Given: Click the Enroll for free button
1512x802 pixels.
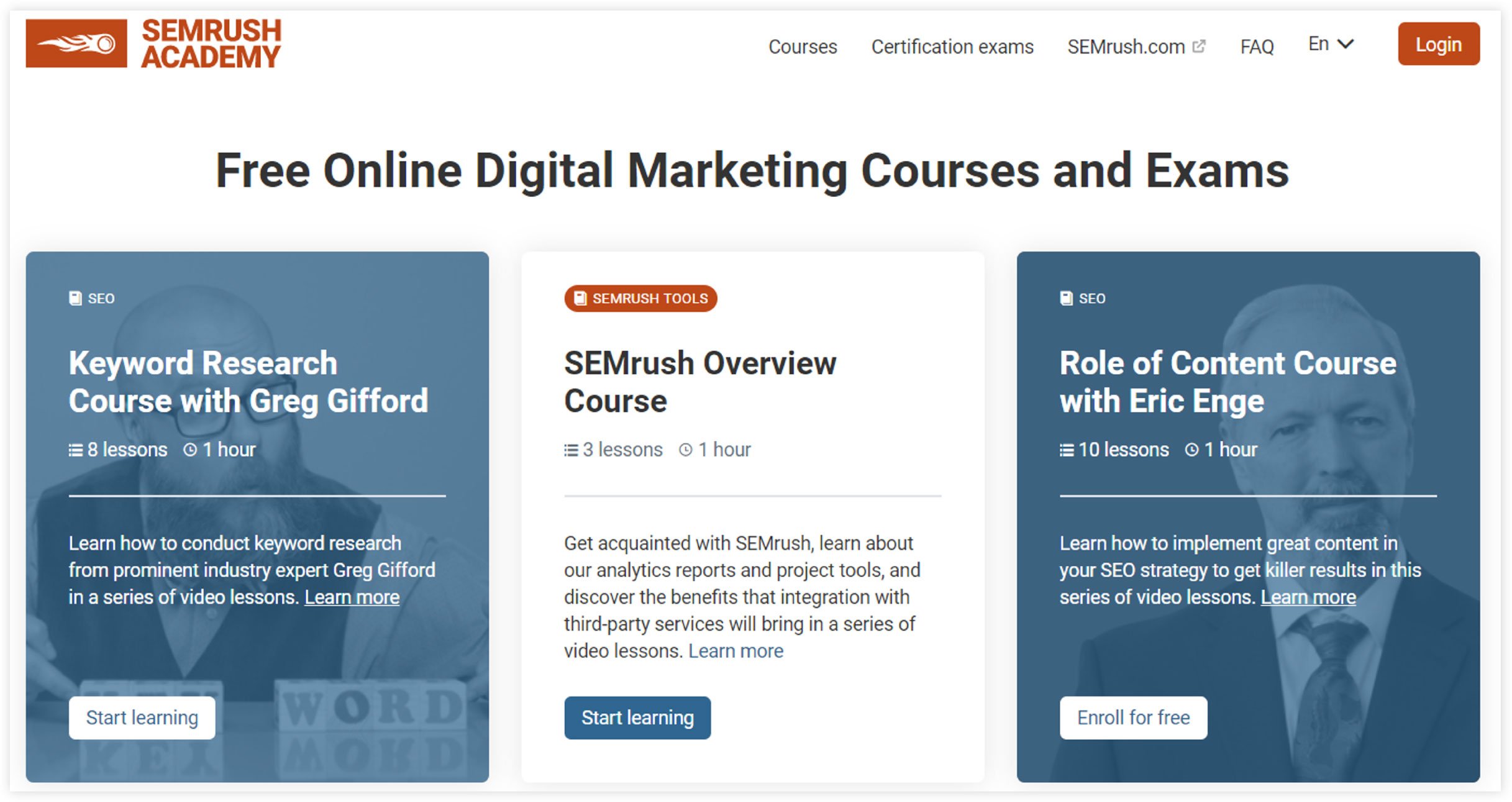Looking at the screenshot, I should tap(1133, 718).
